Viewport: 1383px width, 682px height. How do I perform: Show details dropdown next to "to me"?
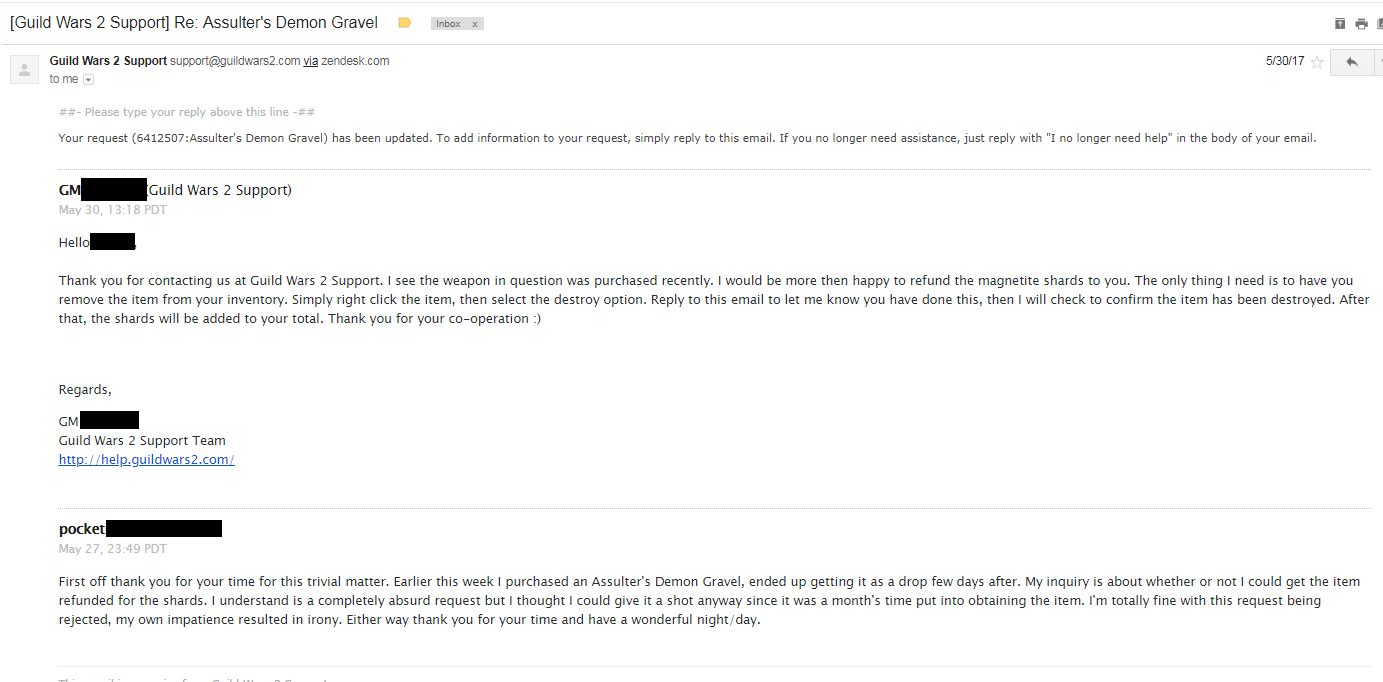click(x=88, y=79)
